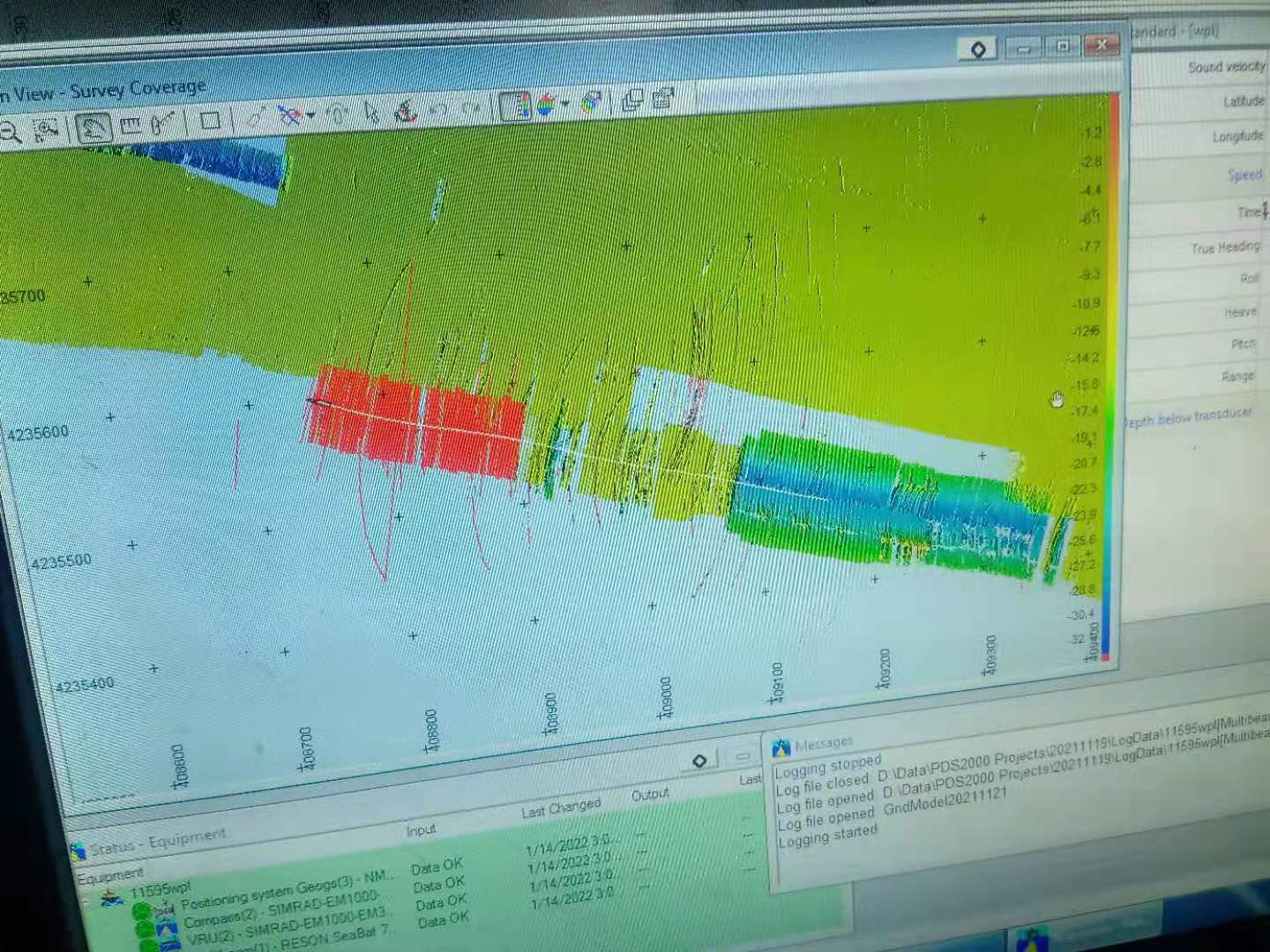Select the Compass(2) SIMRAD-EM1000 row
Image resolution: width=1270 pixels, height=952 pixels.
pos(281,910)
